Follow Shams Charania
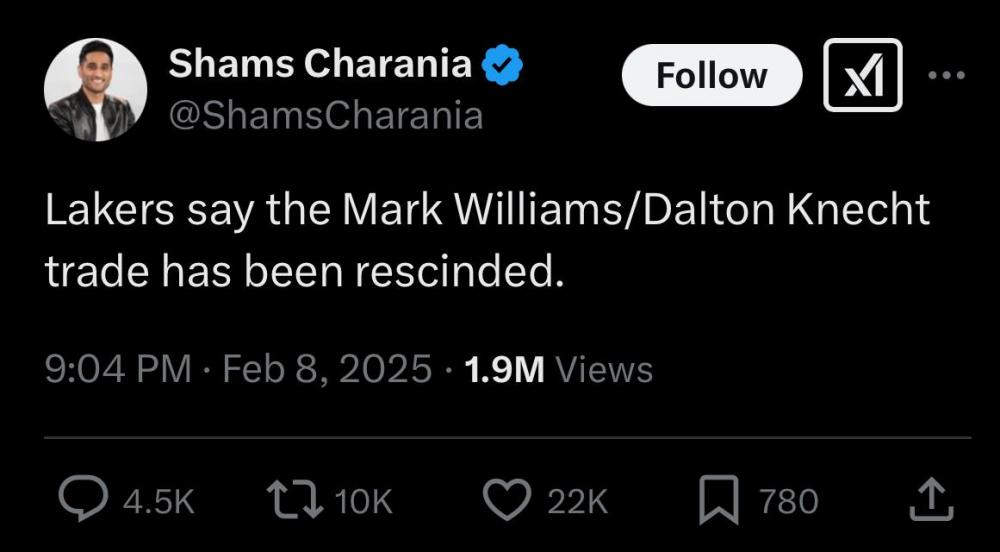This screenshot has height=552, width=1000. [711, 75]
